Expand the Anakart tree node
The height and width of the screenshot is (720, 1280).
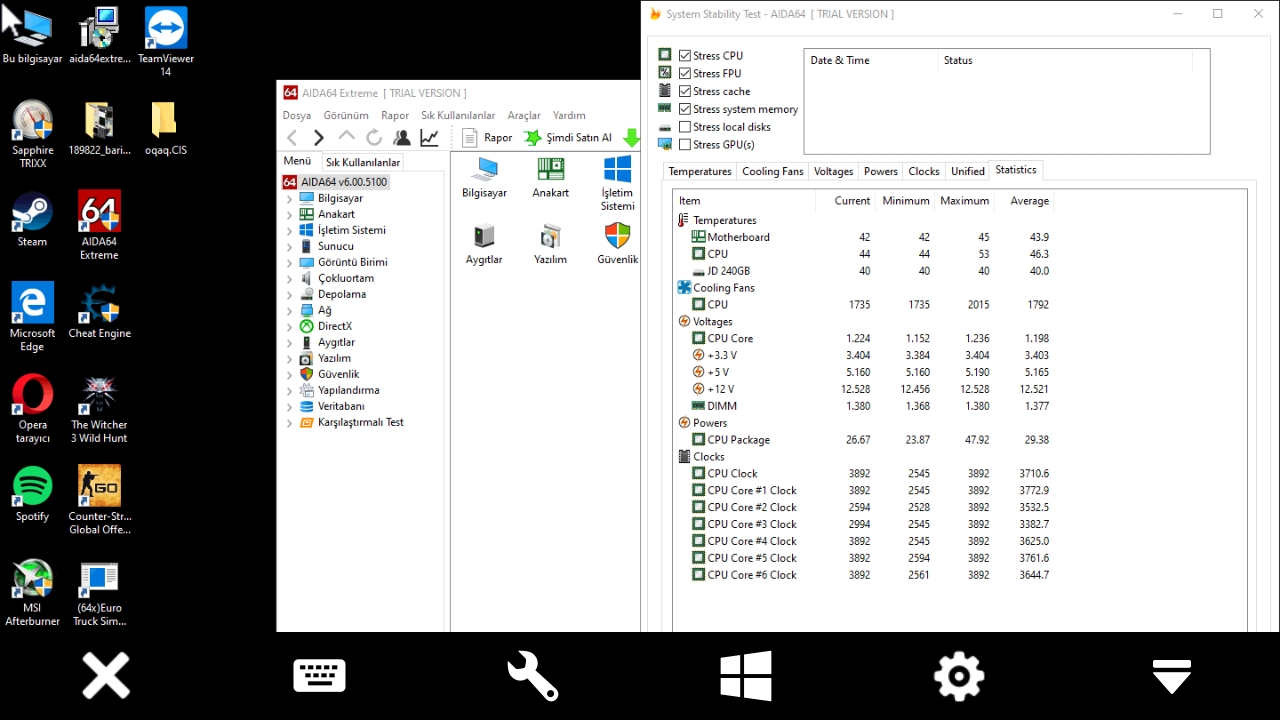[290, 215]
